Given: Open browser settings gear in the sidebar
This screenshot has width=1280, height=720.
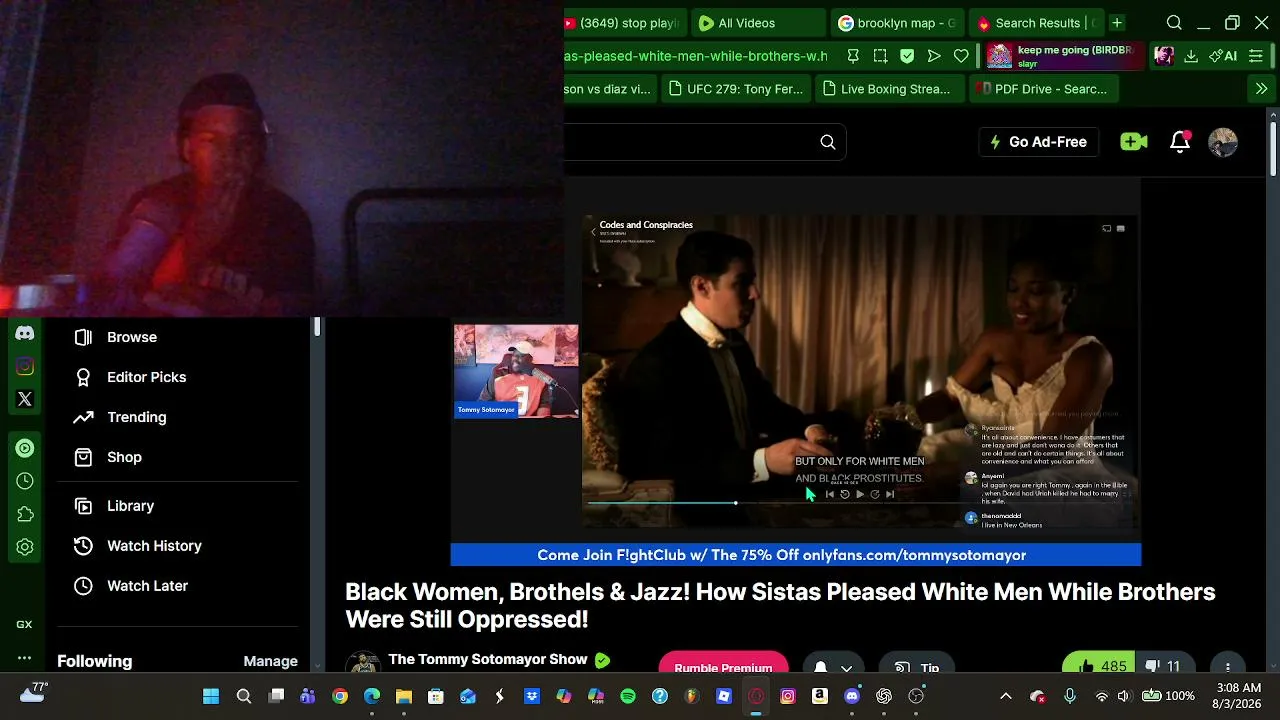Looking at the screenshot, I should [x=25, y=547].
